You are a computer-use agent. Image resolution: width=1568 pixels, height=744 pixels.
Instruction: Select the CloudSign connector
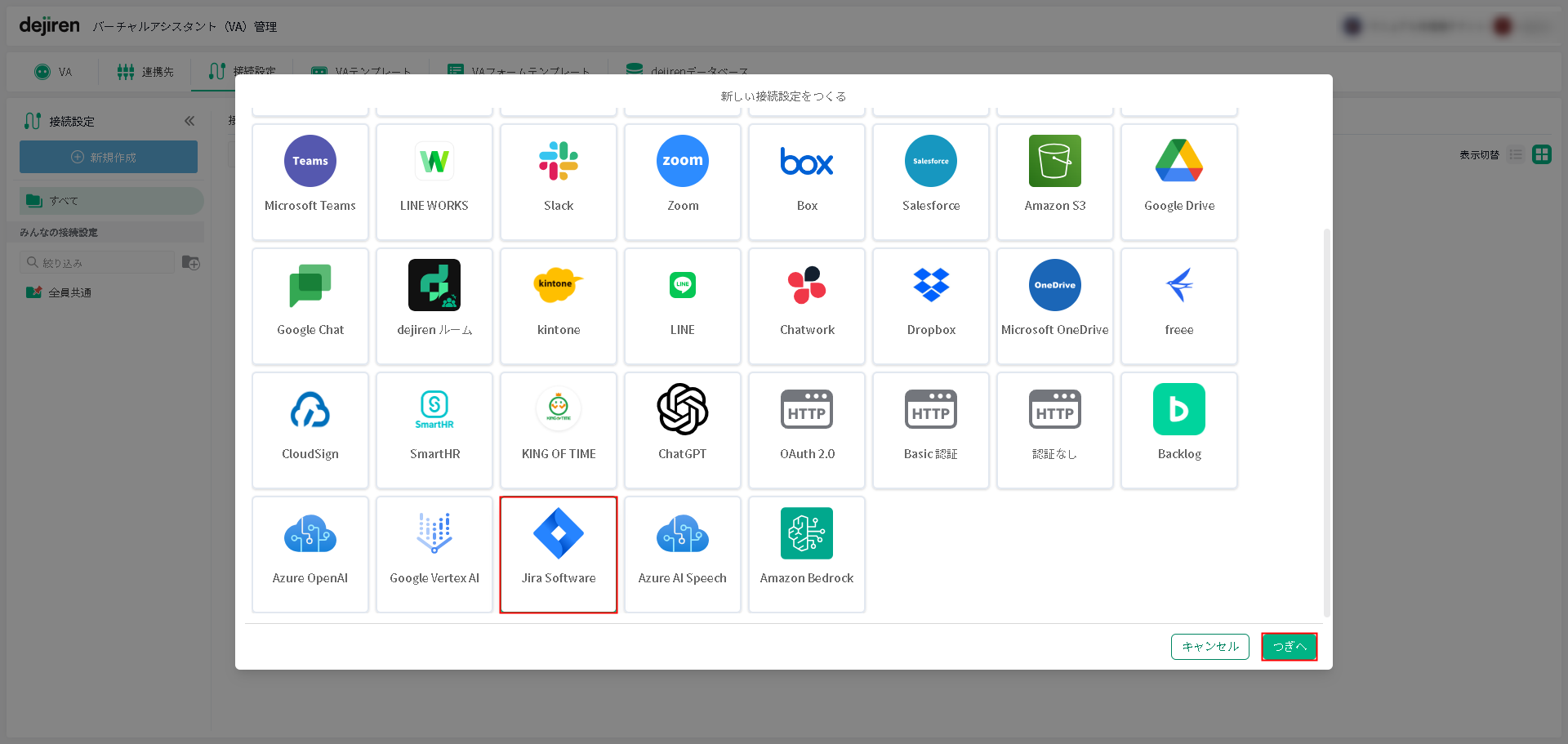click(310, 430)
